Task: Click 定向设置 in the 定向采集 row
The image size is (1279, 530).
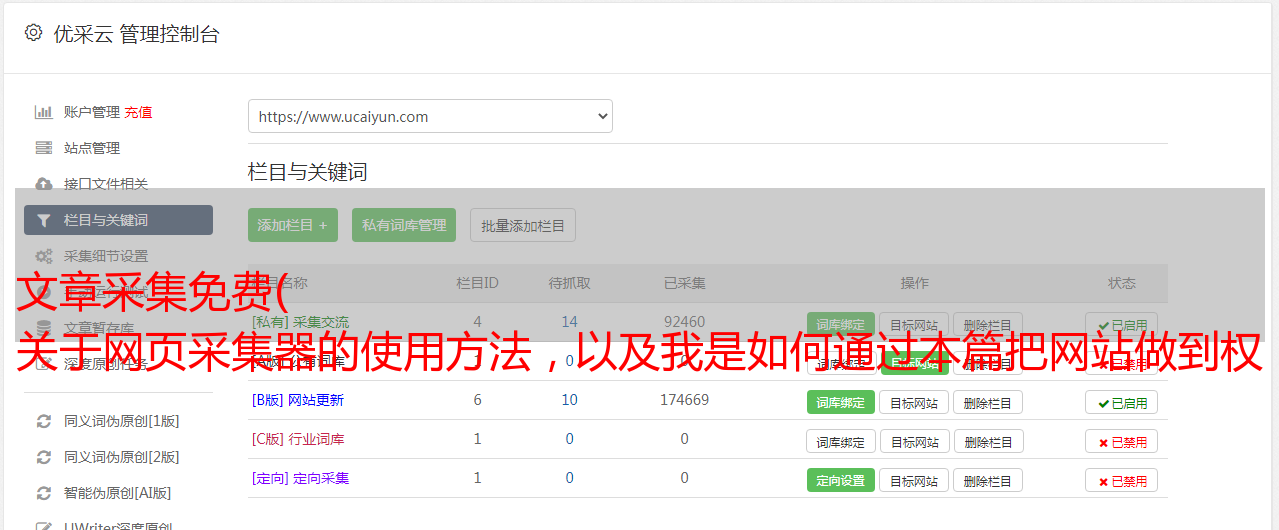Action: click(x=841, y=480)
